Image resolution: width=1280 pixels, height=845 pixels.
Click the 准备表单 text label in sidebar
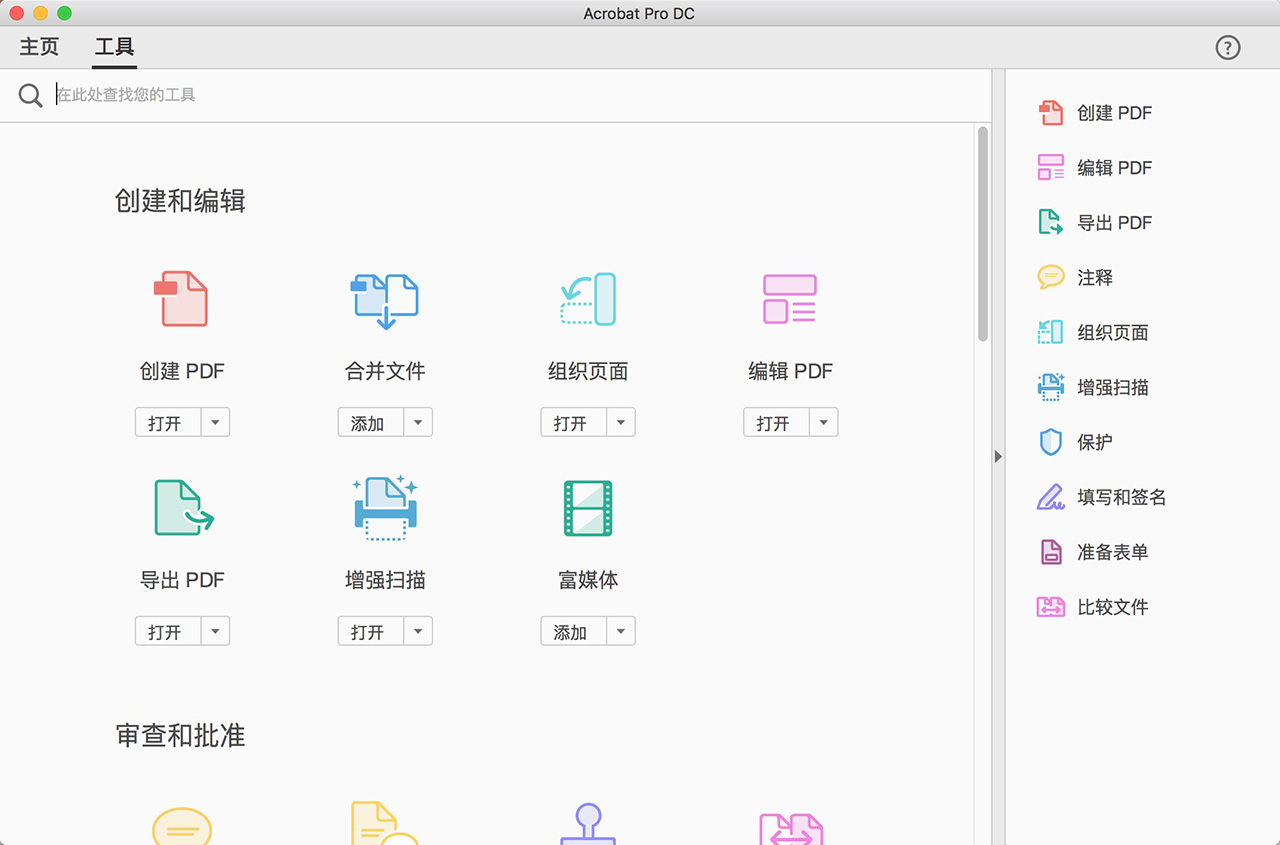pyautogui.click(x=1113, y=552)
